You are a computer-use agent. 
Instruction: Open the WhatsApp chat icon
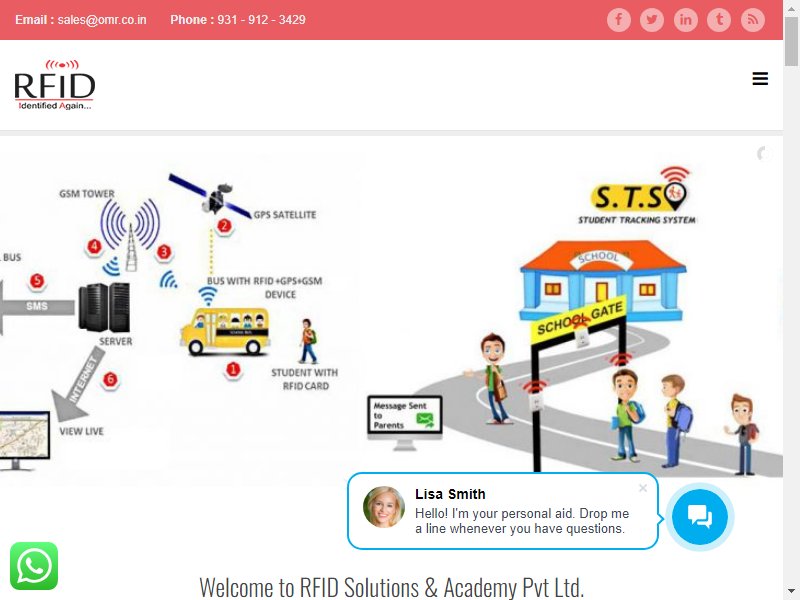pos(34,566)
